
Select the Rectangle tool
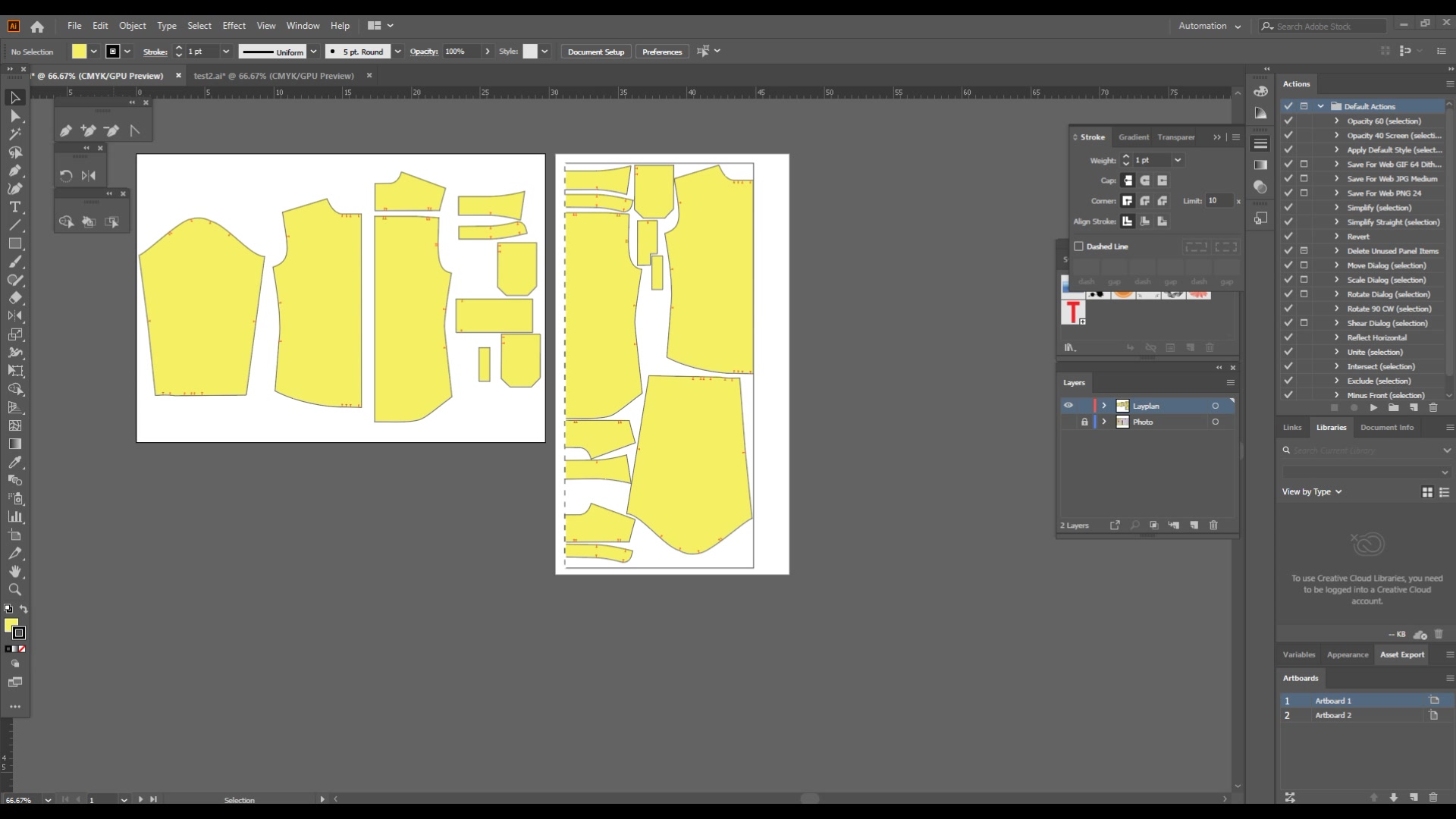[x=15, y=243]
